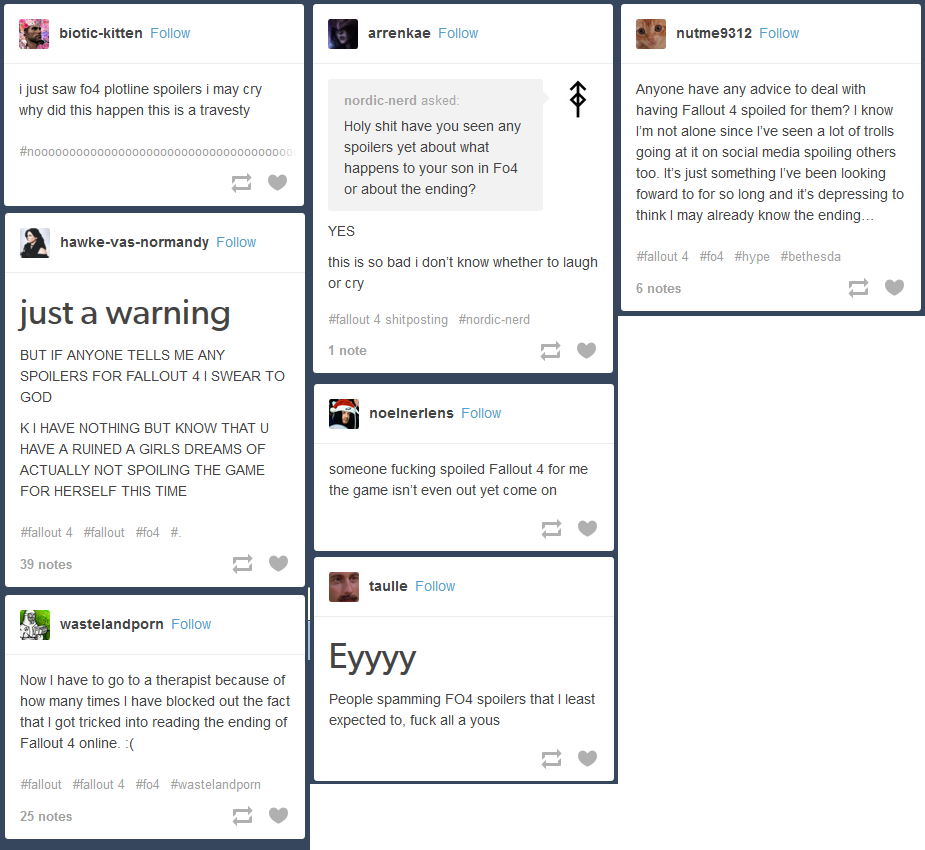Open the #bethesda tag
Screen dimensions: 925x850
(x=810, y=257)
